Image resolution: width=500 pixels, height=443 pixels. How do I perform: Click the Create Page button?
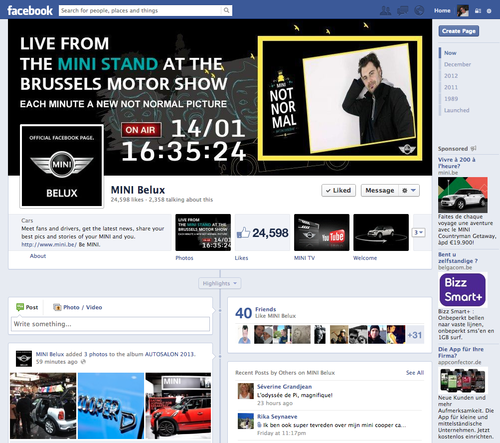coord(459,31)
